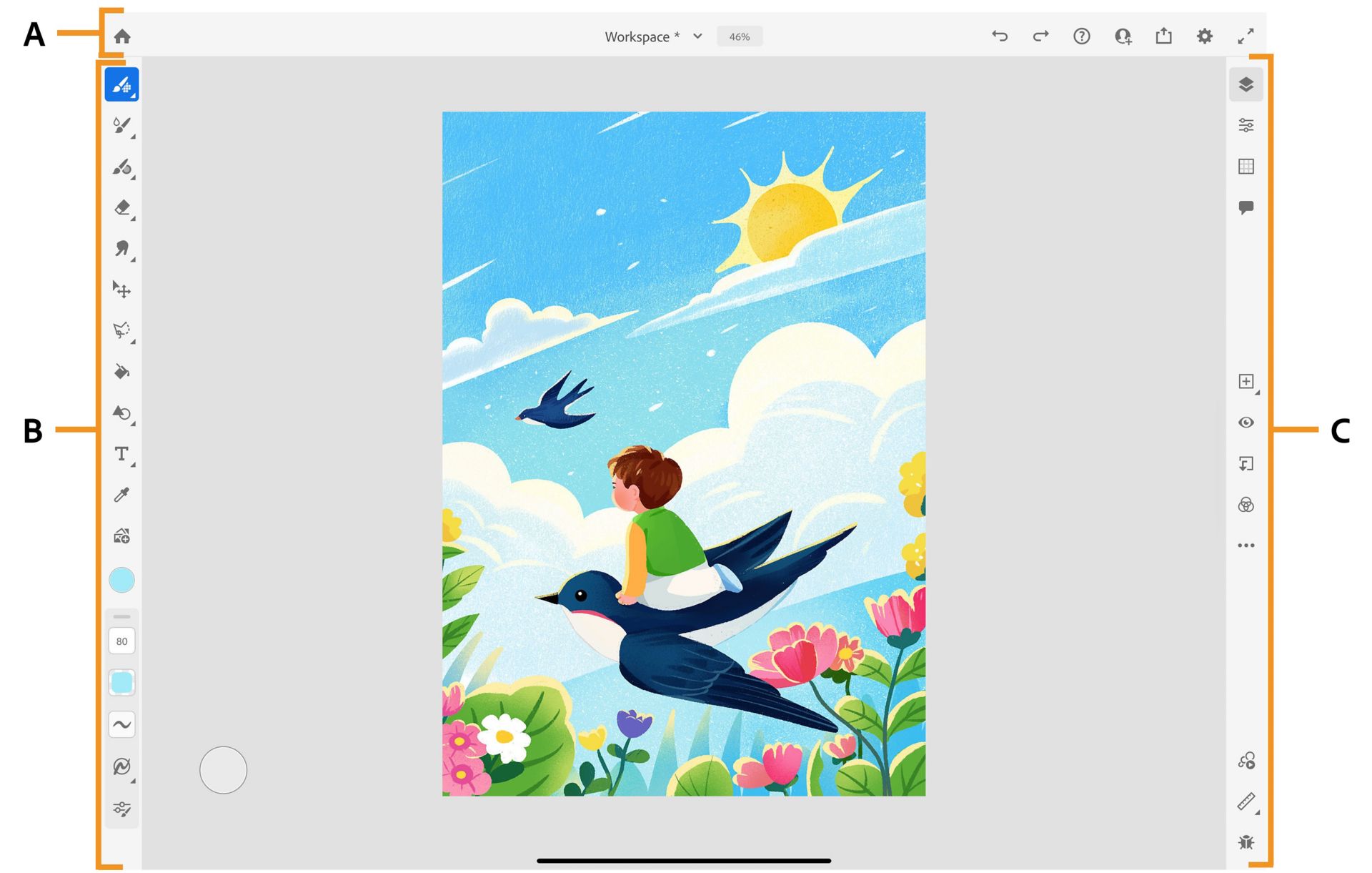Toggle layer visibility with the eye icon

point(1246,423)
